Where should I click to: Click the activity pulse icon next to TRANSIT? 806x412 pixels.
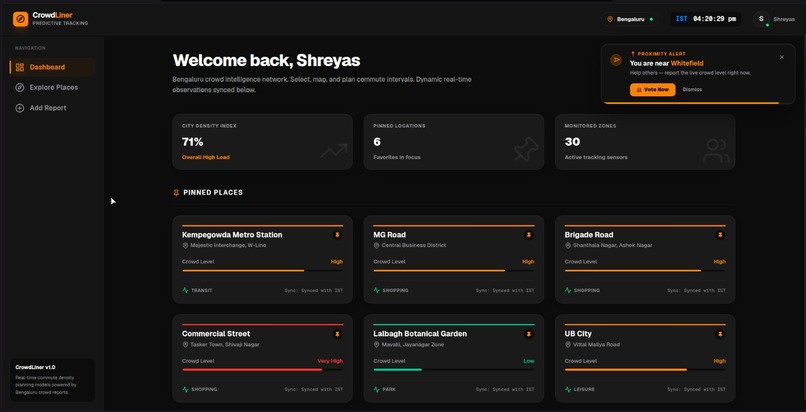[x=186, y=291]
